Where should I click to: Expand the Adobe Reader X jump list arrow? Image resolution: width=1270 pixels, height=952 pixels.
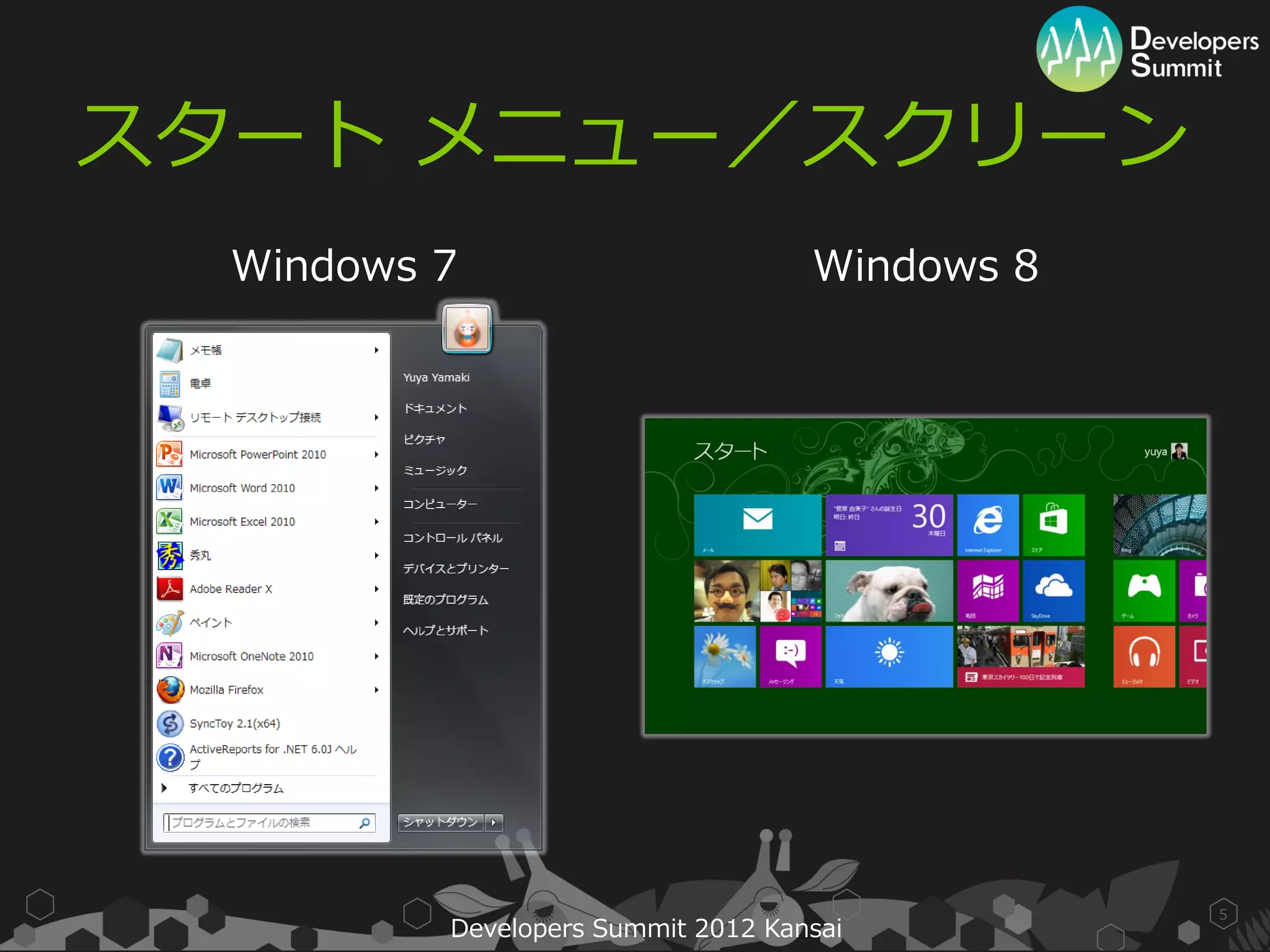click(x=376, y=589)
